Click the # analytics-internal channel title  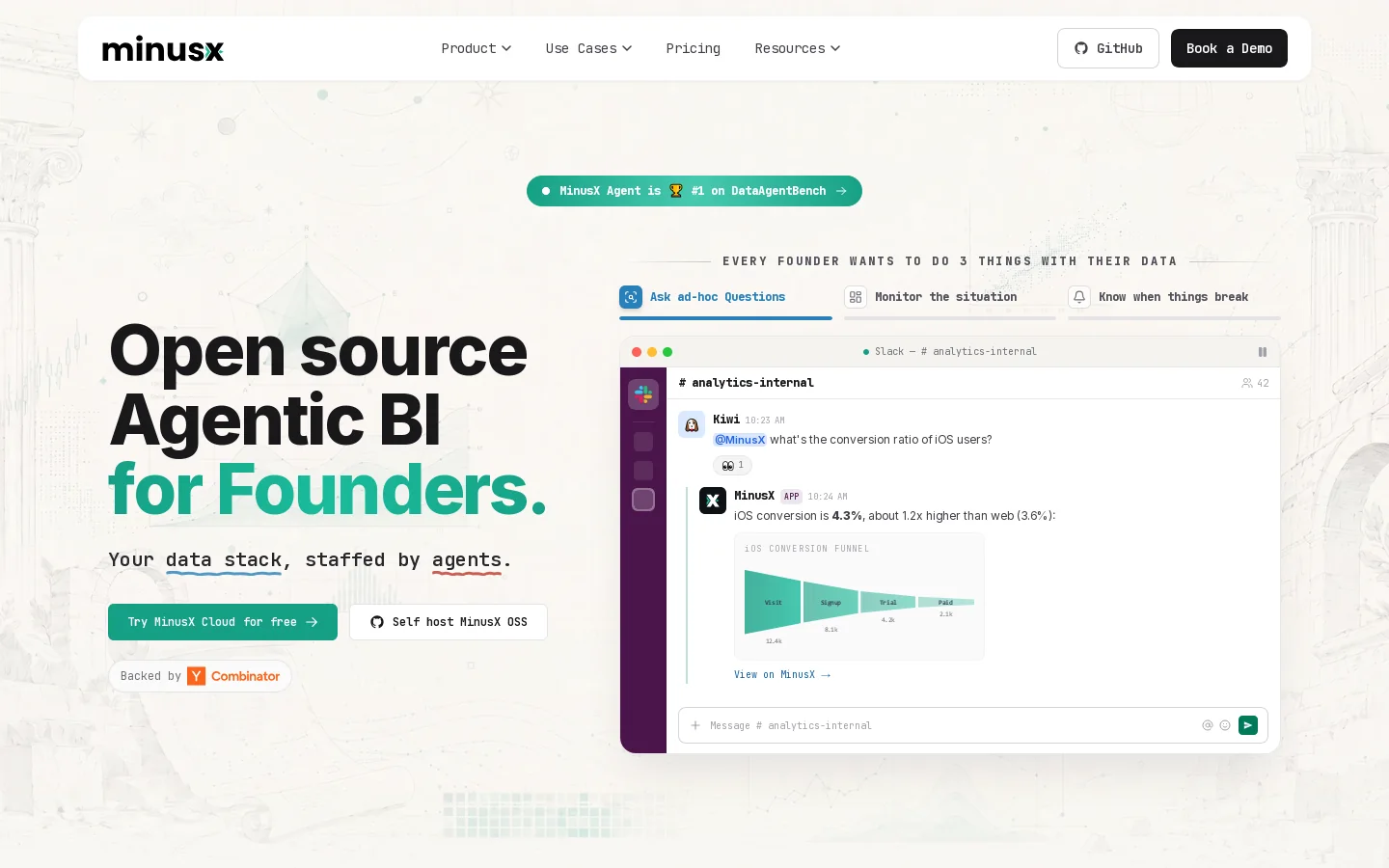[747, 383]
